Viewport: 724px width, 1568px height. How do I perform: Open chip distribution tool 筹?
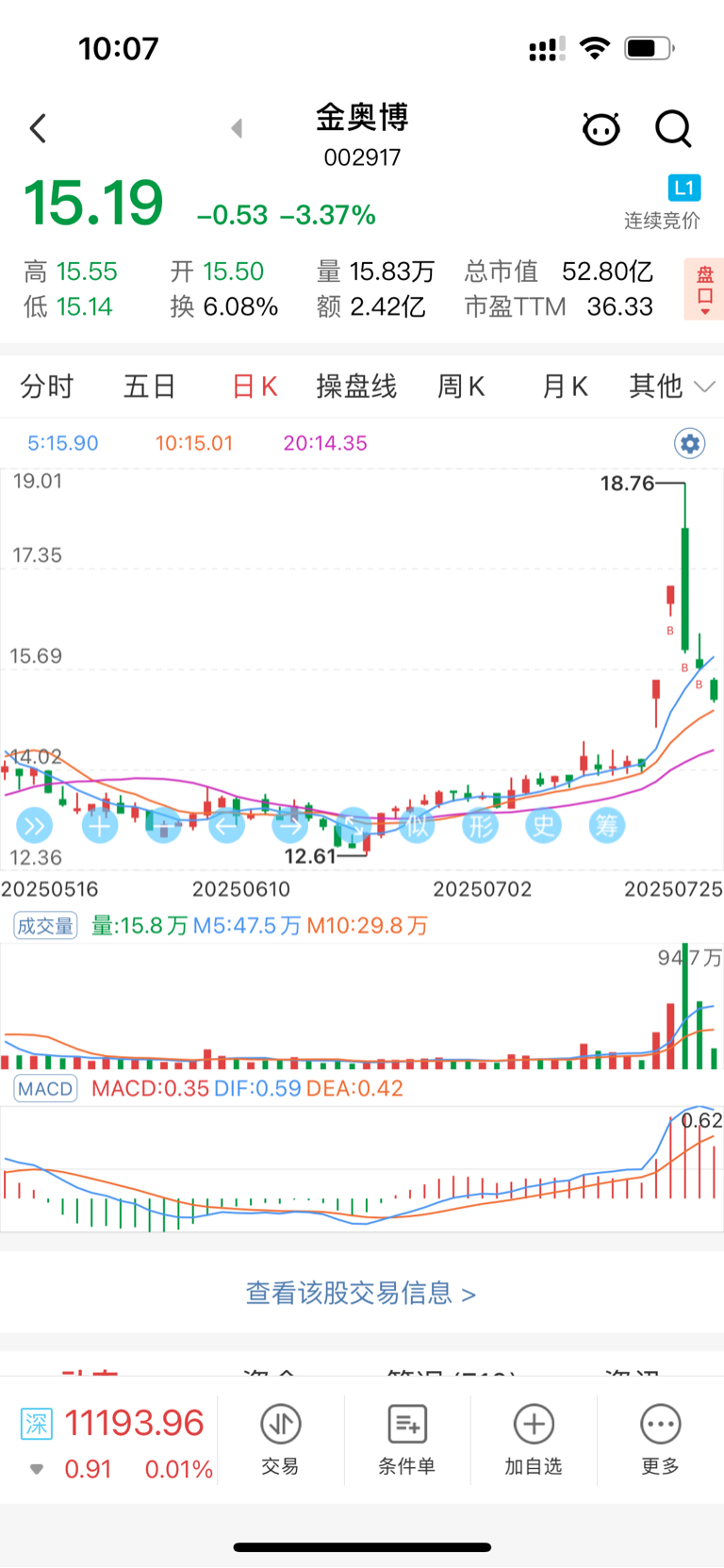607,827
